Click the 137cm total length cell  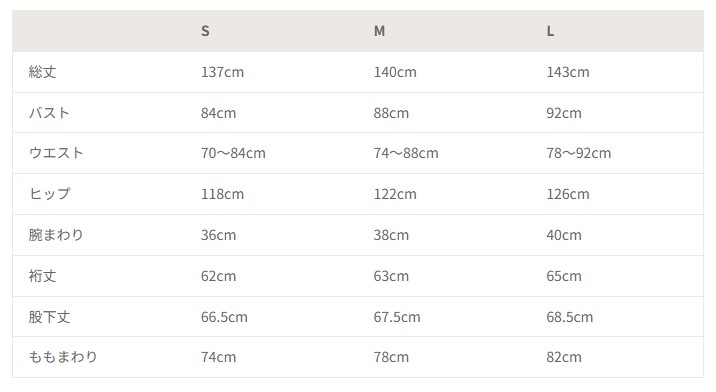point(222,72)
